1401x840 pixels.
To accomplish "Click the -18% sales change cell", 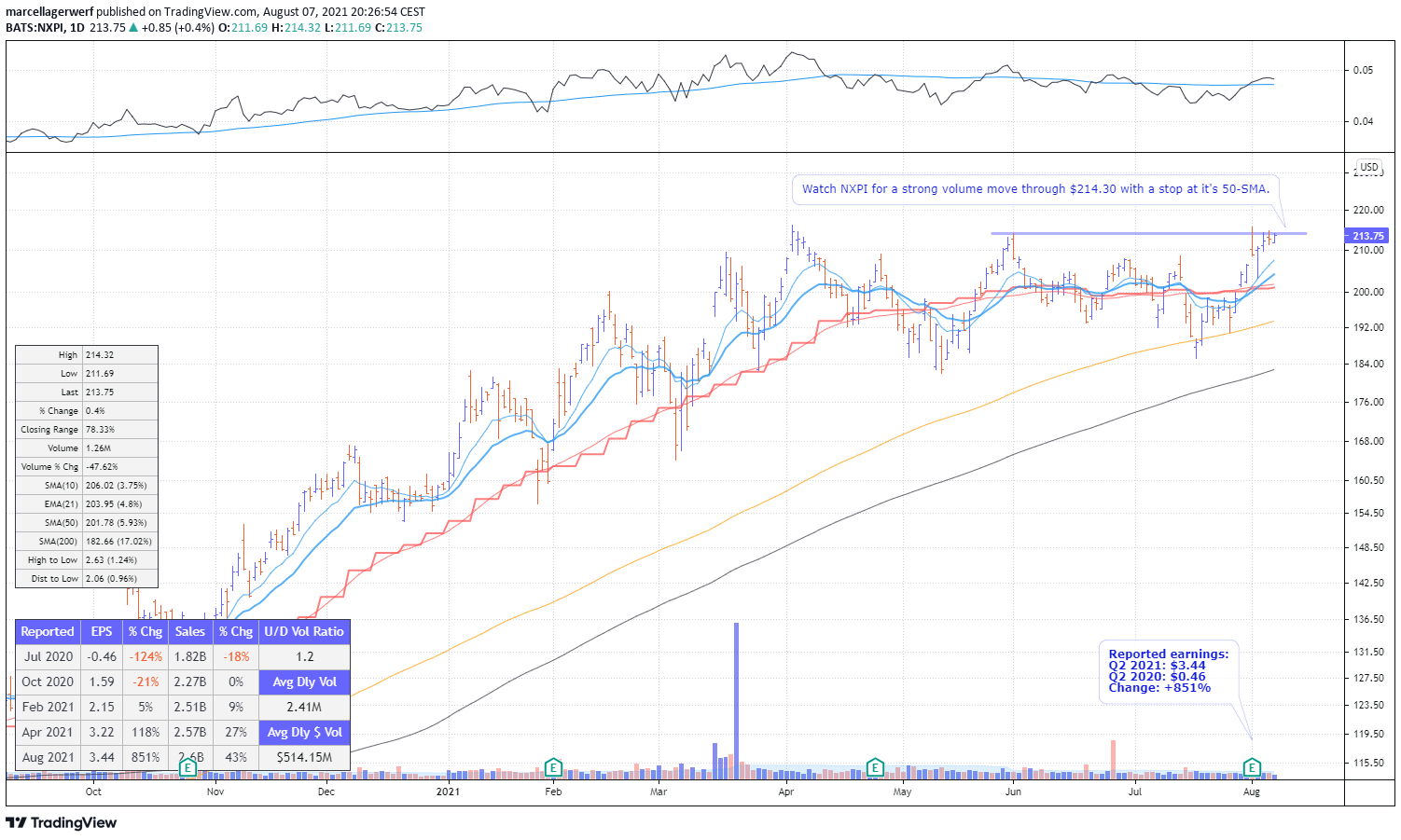I will 235,657.
